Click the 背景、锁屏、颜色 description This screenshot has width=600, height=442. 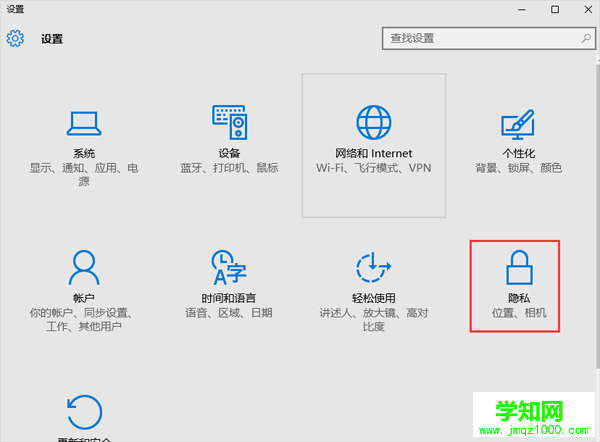tap(518, 168)
